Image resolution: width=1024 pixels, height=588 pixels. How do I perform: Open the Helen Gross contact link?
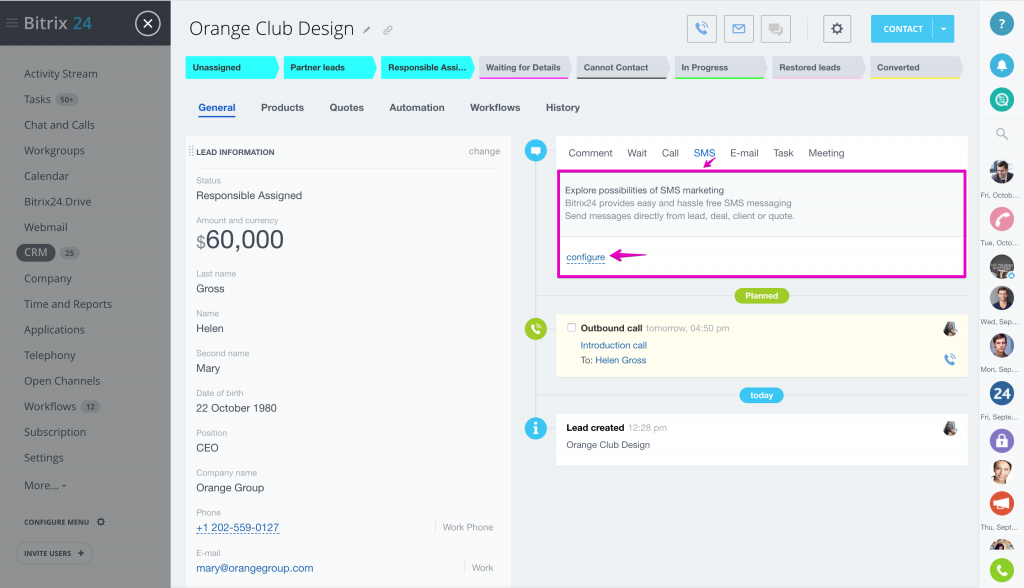620,360
